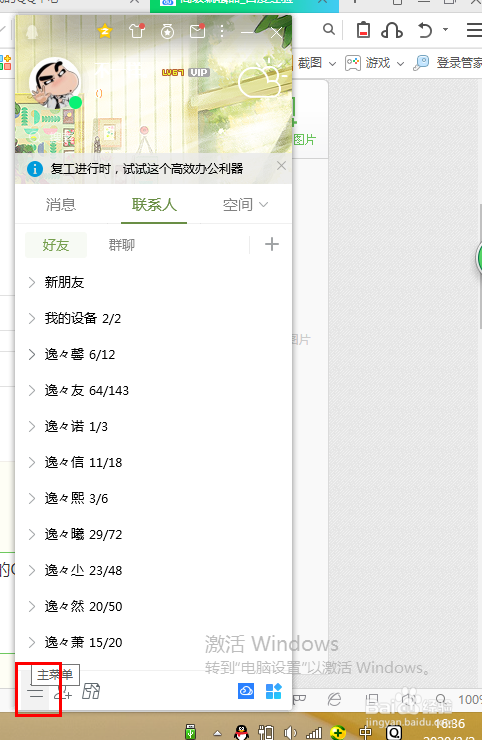Viewport: 482px width, 740px height.
Task: Open the T-shirt skin changer icon
Action: point(136,31)
